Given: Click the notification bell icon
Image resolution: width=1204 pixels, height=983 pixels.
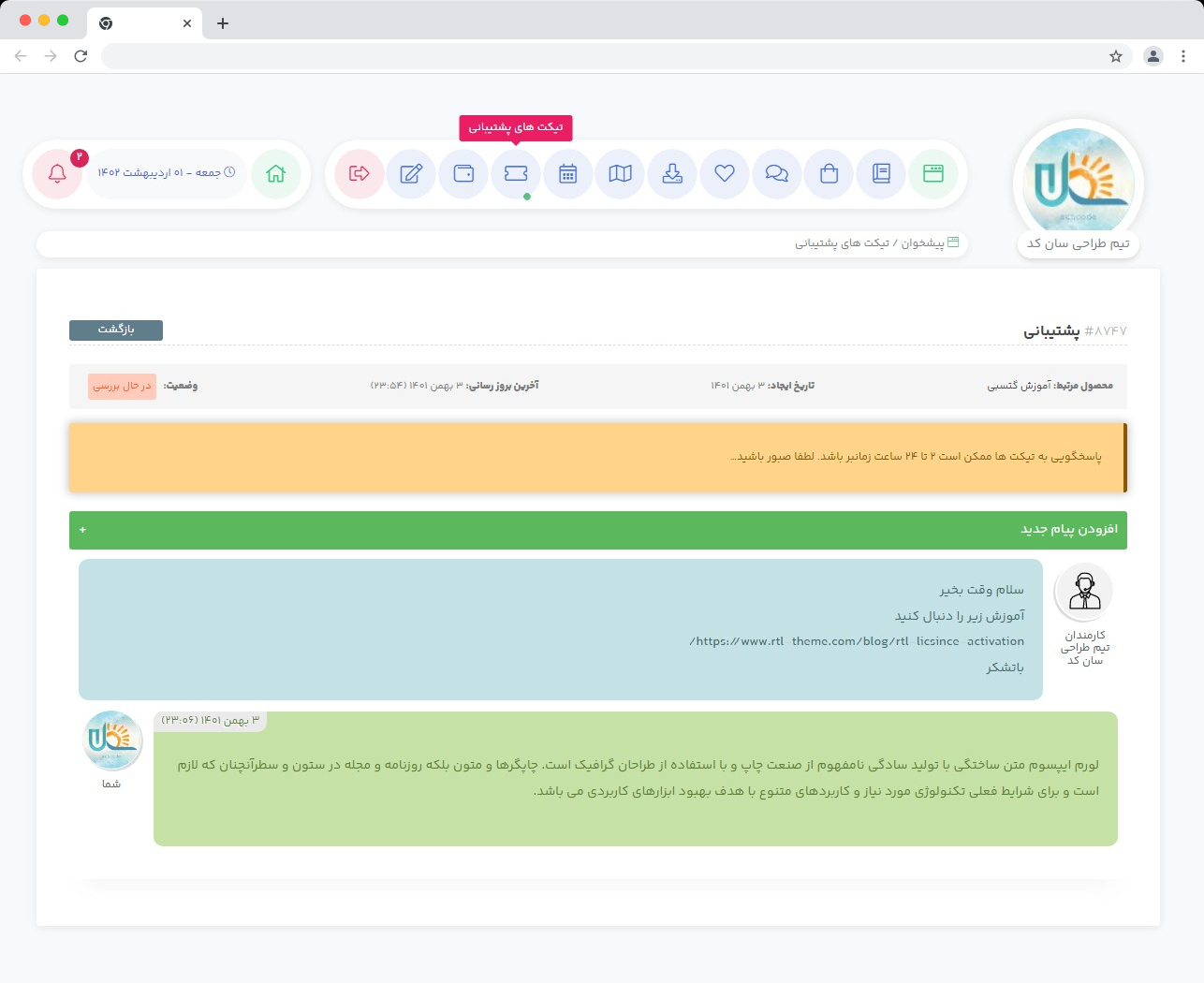Looking at the screenshot, I should pos(57,174).
